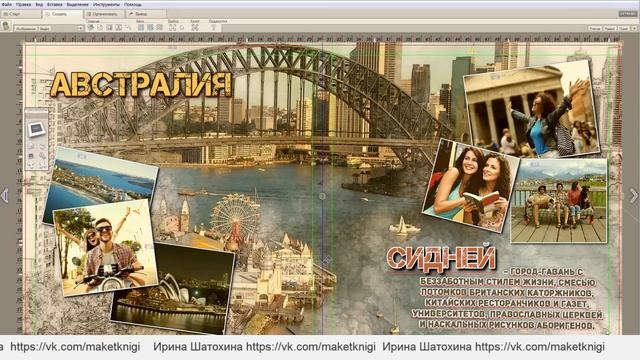Go to the previous spread using the left arrow

coord(4,196)
